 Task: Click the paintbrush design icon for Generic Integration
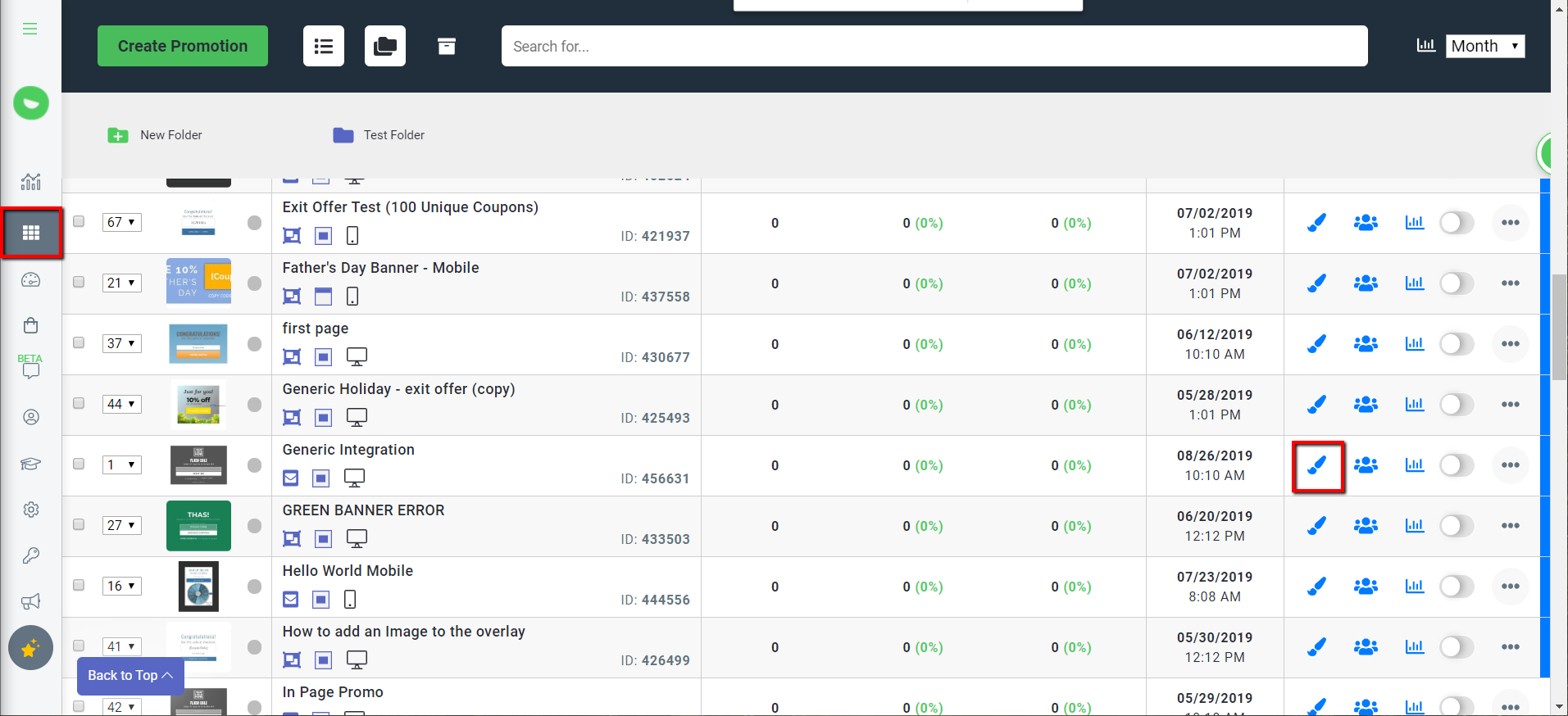[x=1316, y=465]
